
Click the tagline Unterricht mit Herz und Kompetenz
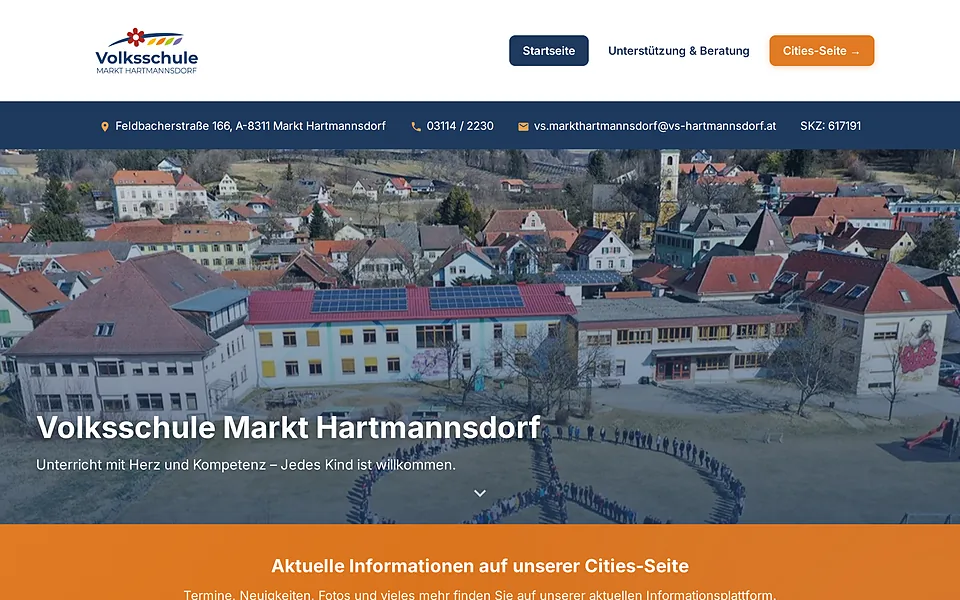pos(246,465)
